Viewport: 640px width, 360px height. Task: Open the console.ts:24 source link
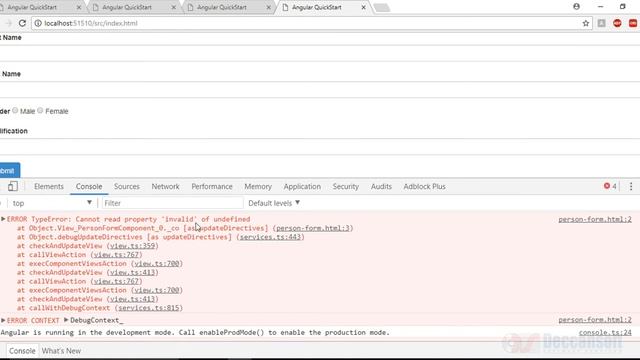coord(605,333)
